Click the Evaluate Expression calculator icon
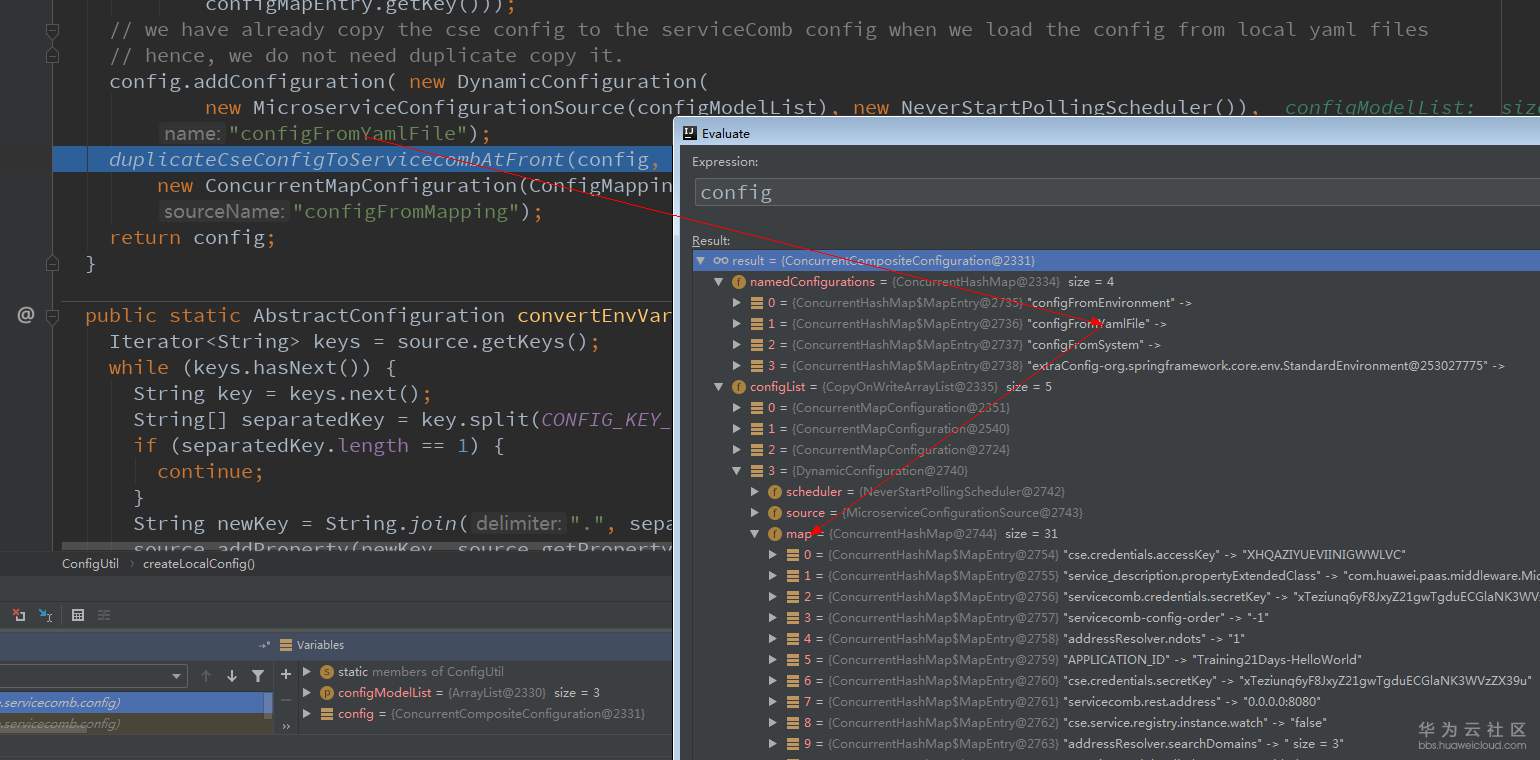1540x760 pixels. coord(78,615)
